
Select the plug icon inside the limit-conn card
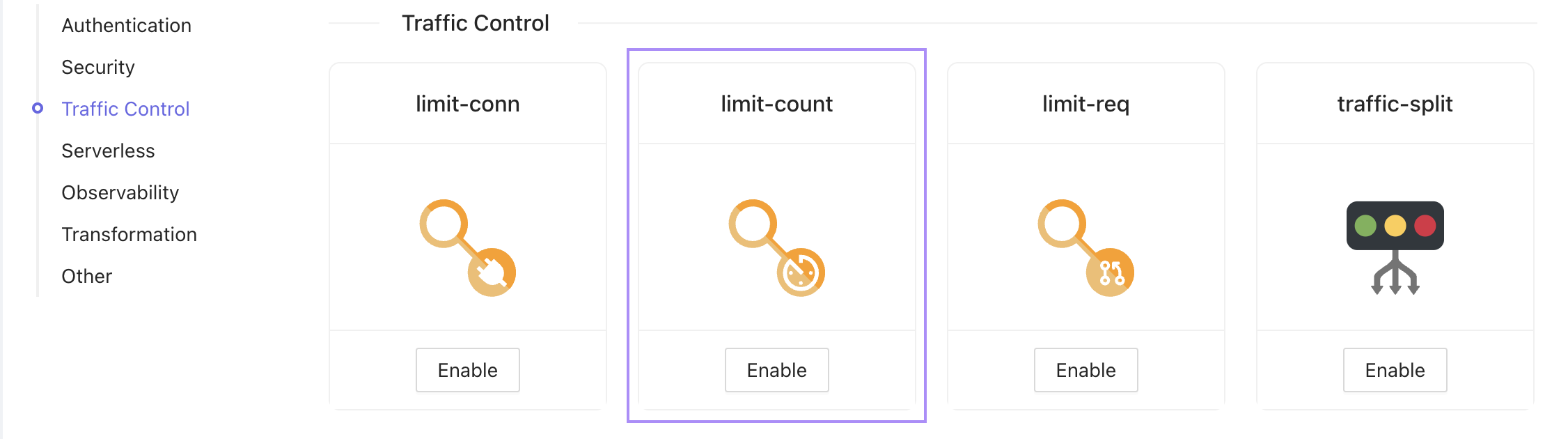pos(493,273)
